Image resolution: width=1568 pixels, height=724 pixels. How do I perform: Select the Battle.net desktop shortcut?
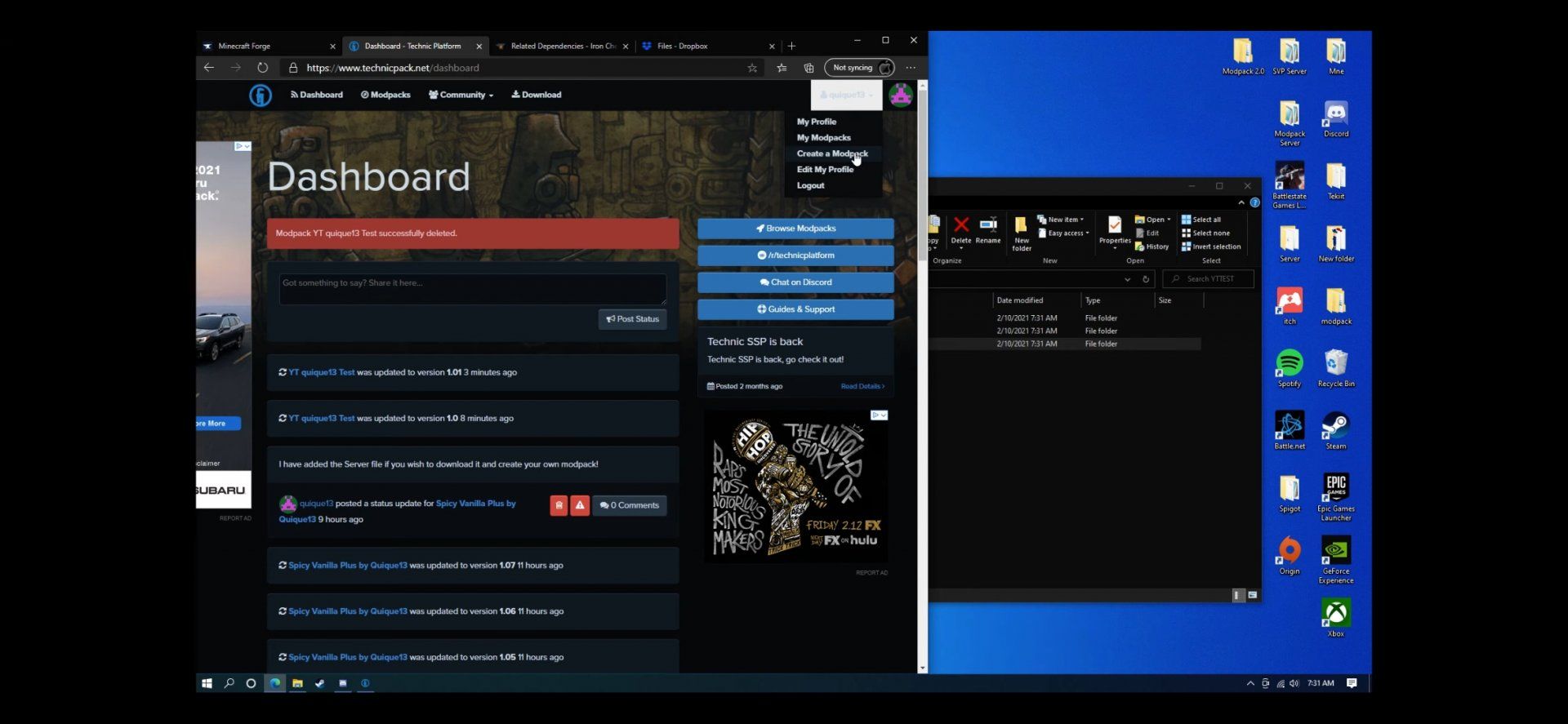click(x=1290, y=431)
